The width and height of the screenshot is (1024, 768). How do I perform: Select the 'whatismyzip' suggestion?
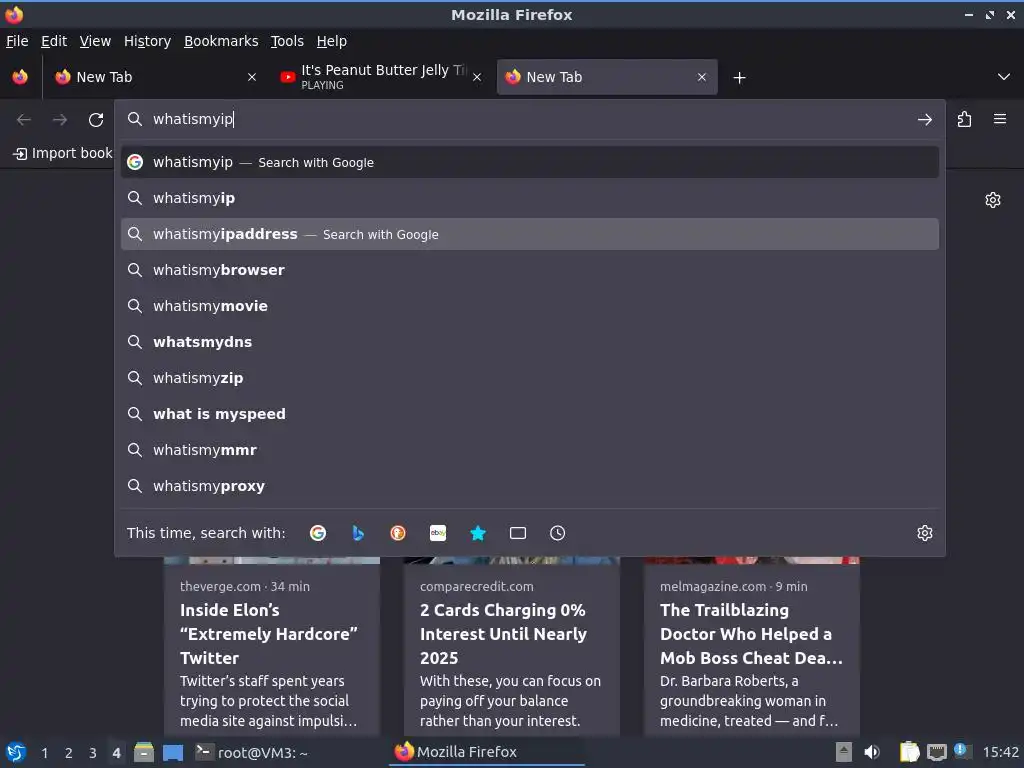tap(530, 377)
